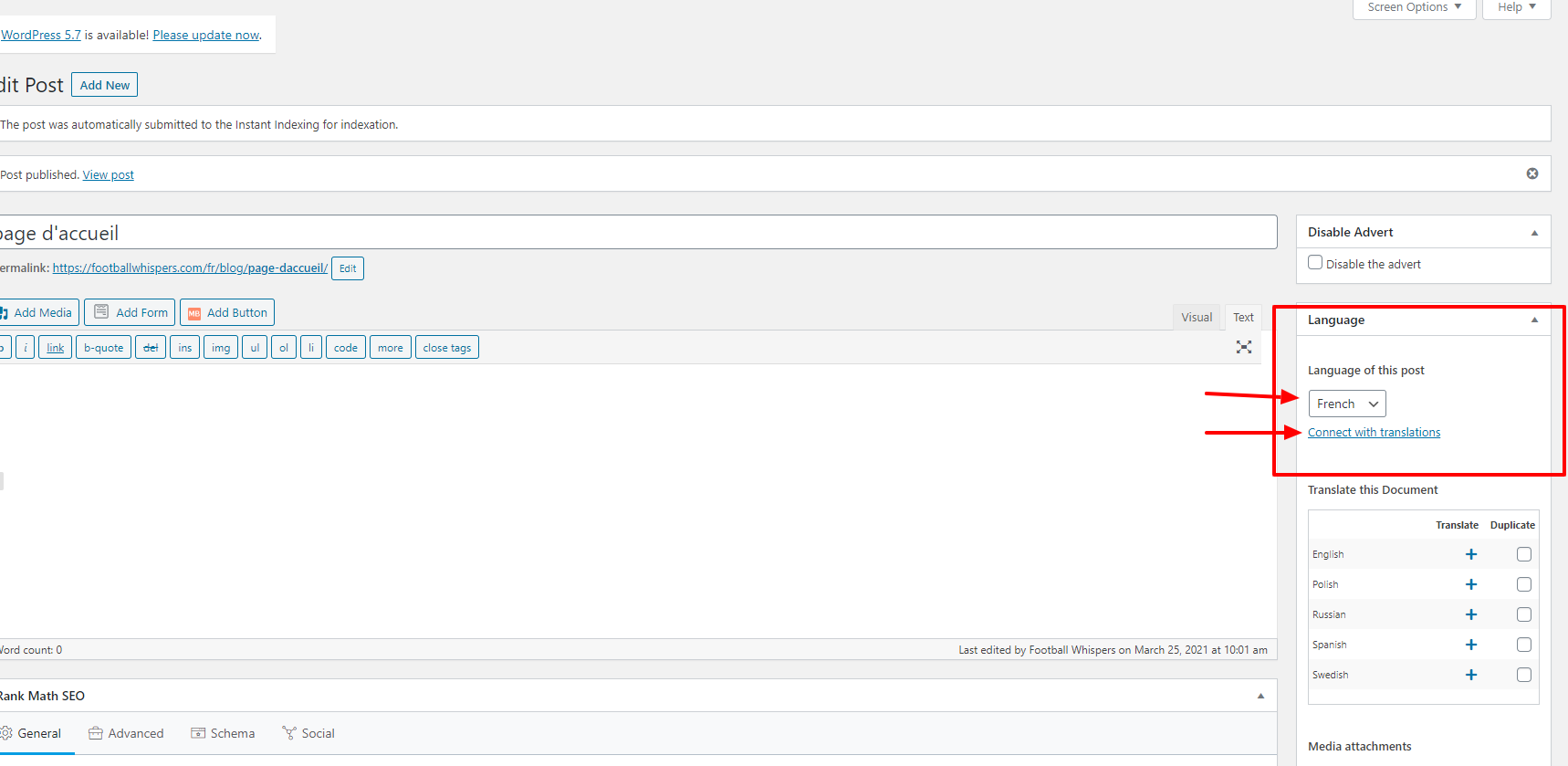Click plus icon to translate into Polish

tap(1470, 584)
